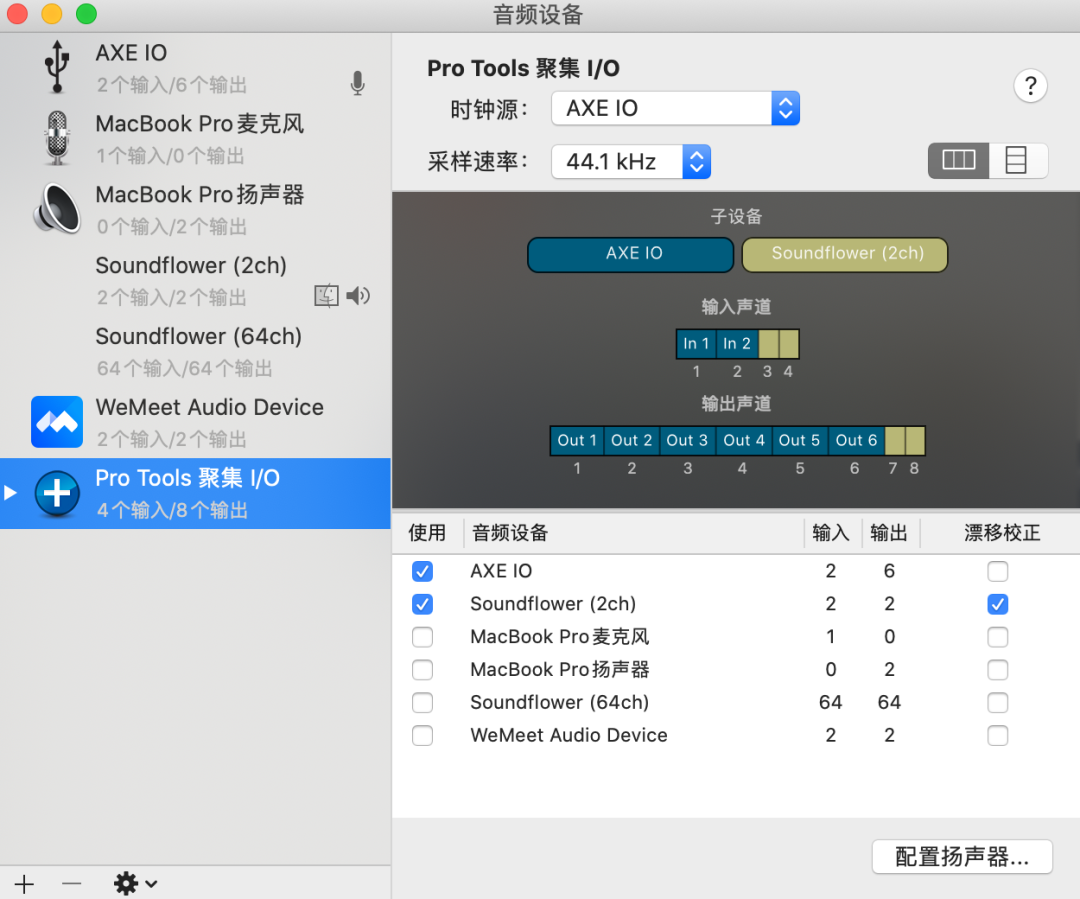The height and width of the screenshot is (899, 1080).
Task: Select MacBook Pro扬声器 in the device sidebar
Action: [196, 209]
